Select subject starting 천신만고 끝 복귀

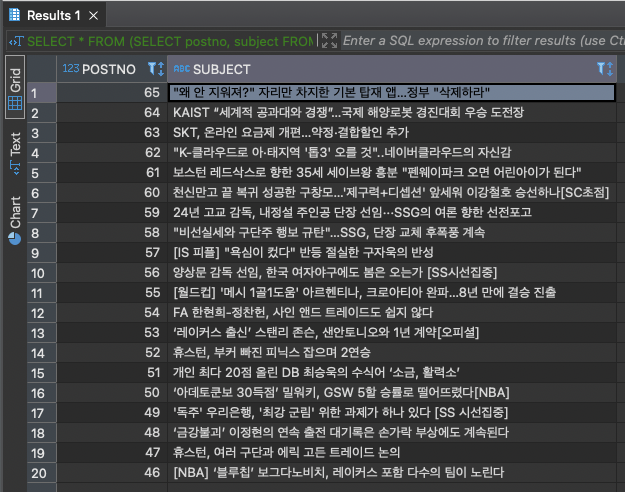pyautogui.click(x=392, y=193)
